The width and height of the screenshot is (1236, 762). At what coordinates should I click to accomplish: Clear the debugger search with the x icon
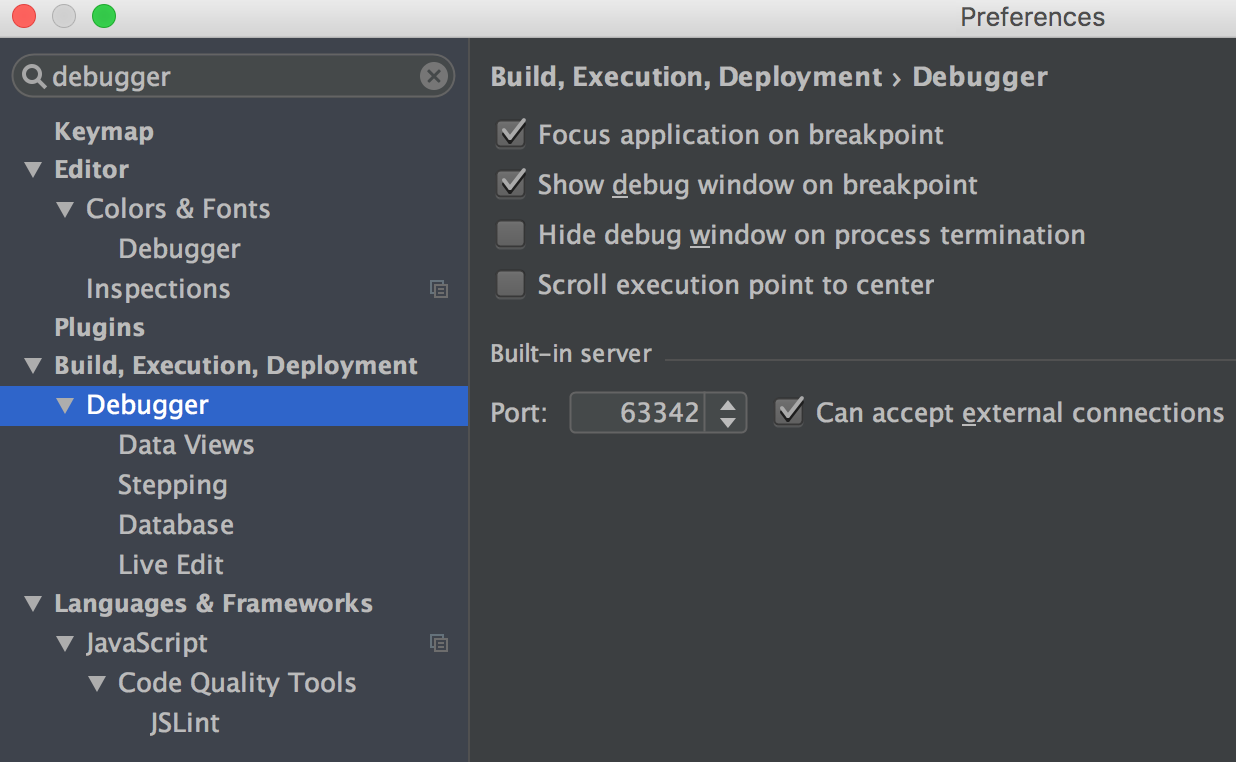pos(433,76)
